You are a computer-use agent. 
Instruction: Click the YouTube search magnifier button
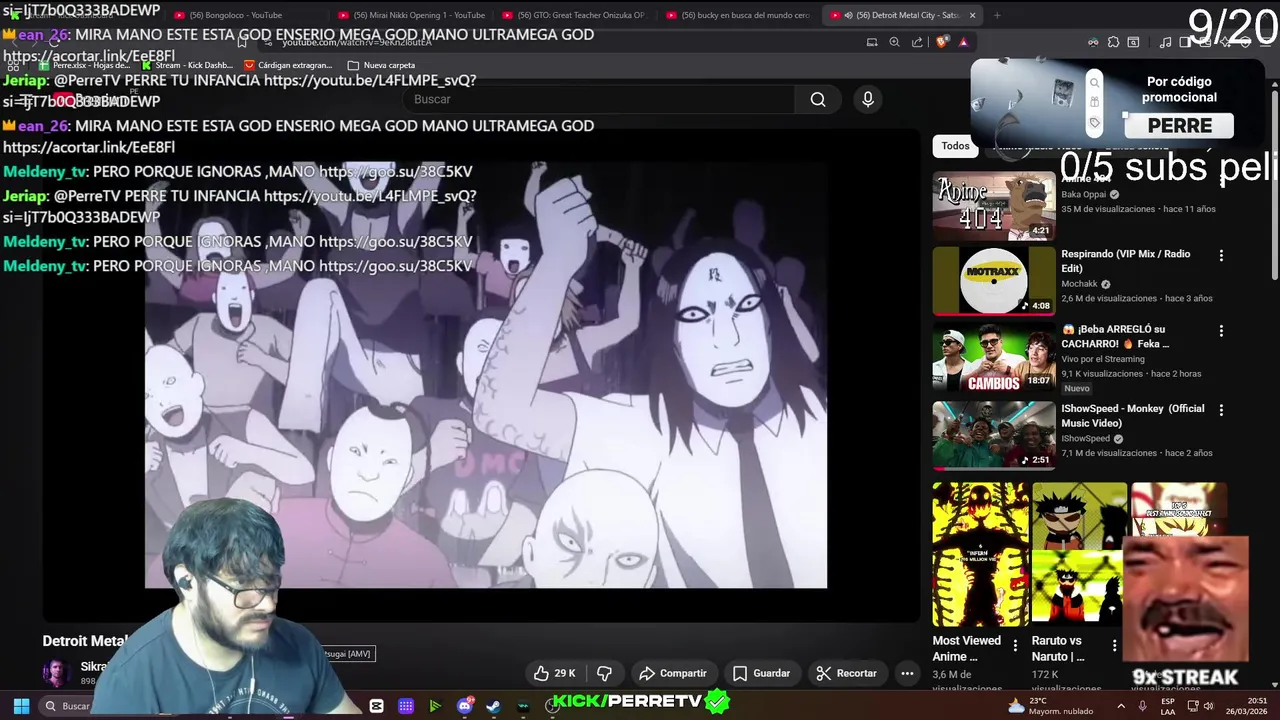tap(818, 99)
